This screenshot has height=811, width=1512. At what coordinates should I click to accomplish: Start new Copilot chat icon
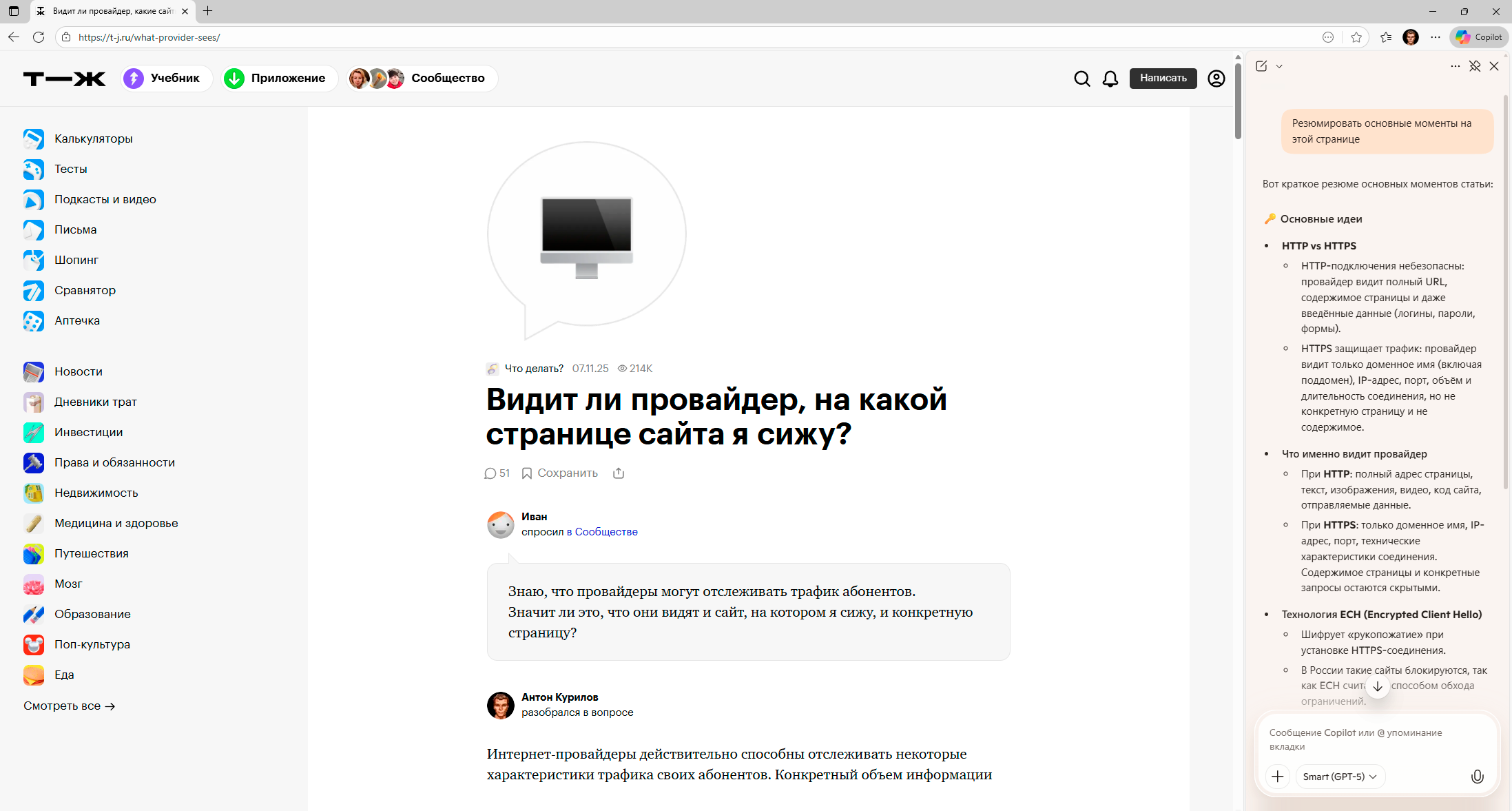1261,66
